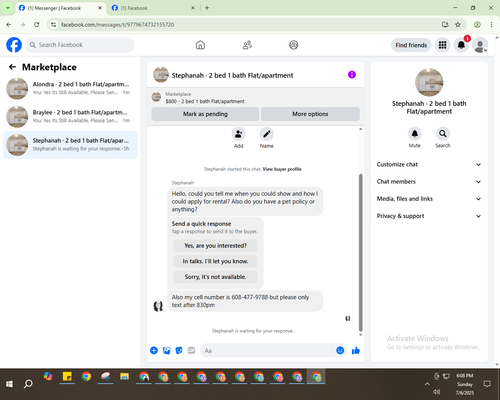This screenshot has height=400, width=500.
Task: Select the Messenger | Facebook tab
Action: click(60, 8)
